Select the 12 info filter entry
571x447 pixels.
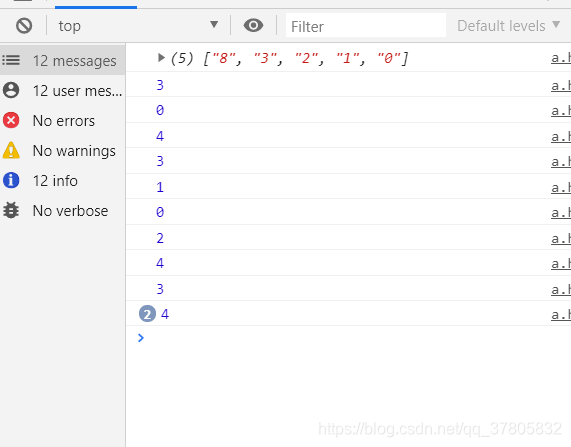point(63,180)
